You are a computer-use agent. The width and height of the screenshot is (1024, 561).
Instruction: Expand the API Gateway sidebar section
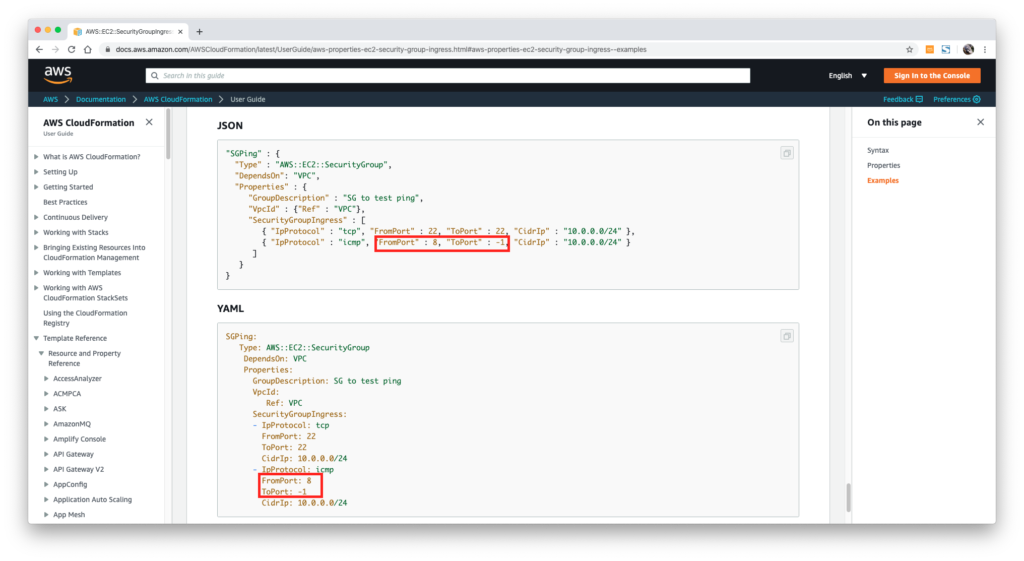point(46,454)
